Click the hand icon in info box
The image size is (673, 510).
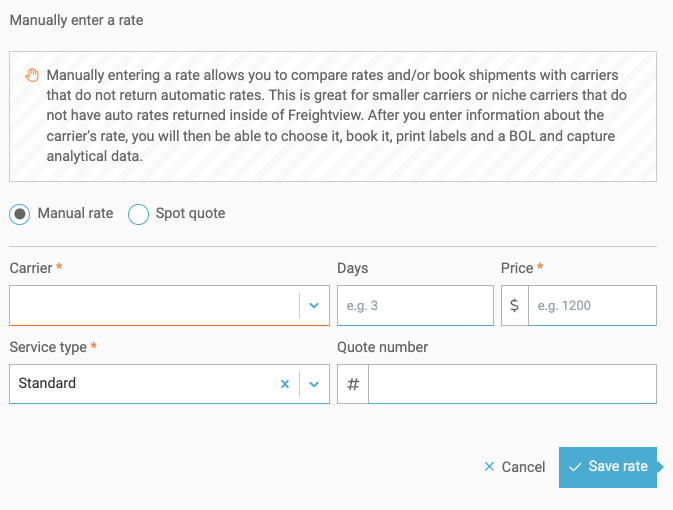coord(31,75)
